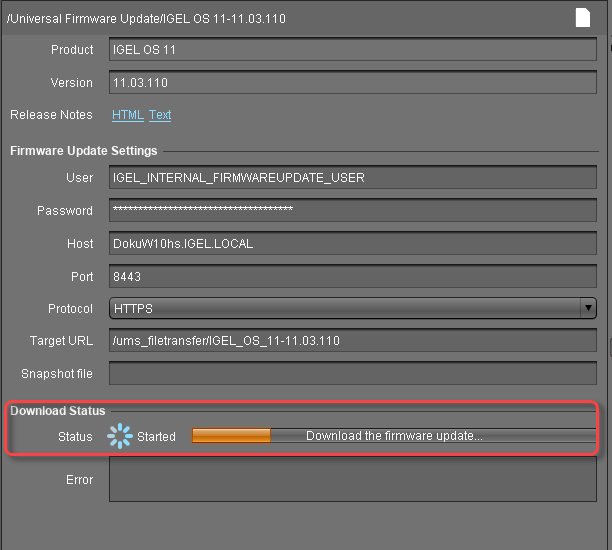This screenshot has height=550, width=612.
Task: Click the Started status text
Action: pos(156,437)
